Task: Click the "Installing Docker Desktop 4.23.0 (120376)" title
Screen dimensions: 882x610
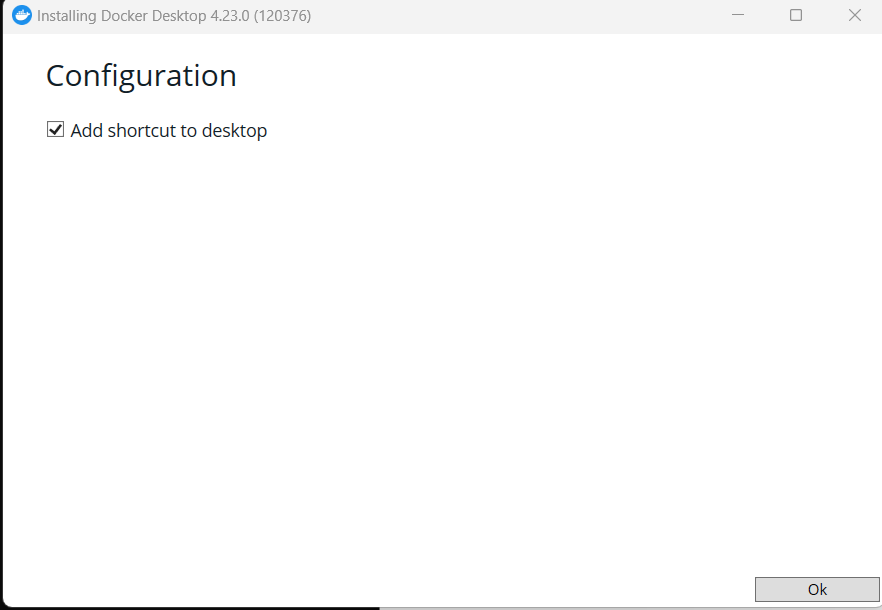Action: tap(174, 16)
